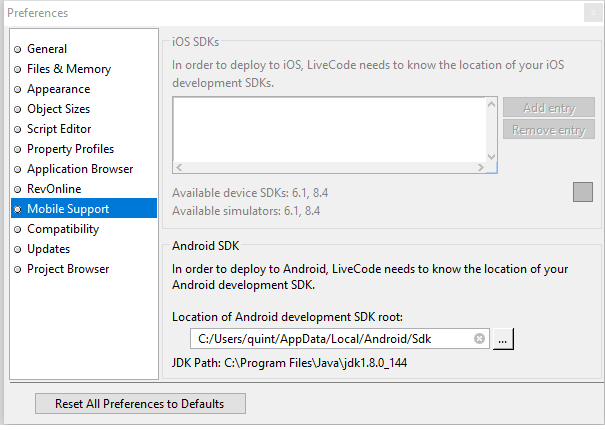The image size is (605, 430).
Task: Clear the Android SDK path field
Action: [x=479, y=339]
